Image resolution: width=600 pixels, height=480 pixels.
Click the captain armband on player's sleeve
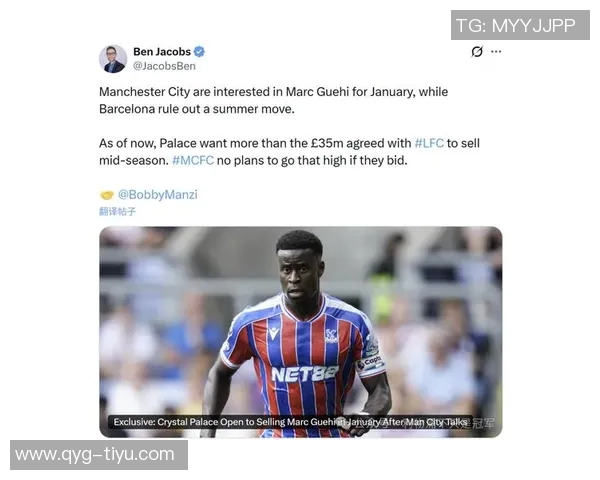pyautogui.click(x=370, y=363)
